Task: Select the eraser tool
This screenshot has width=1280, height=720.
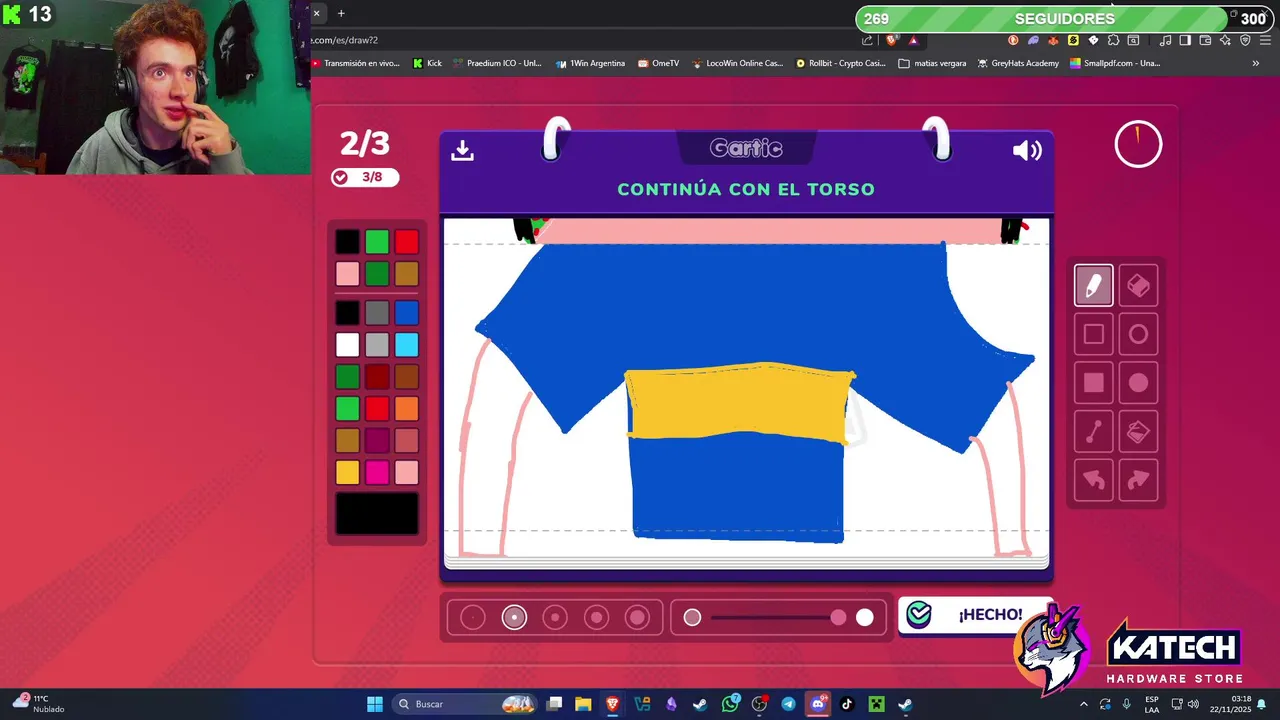Action: (1138, 286)
